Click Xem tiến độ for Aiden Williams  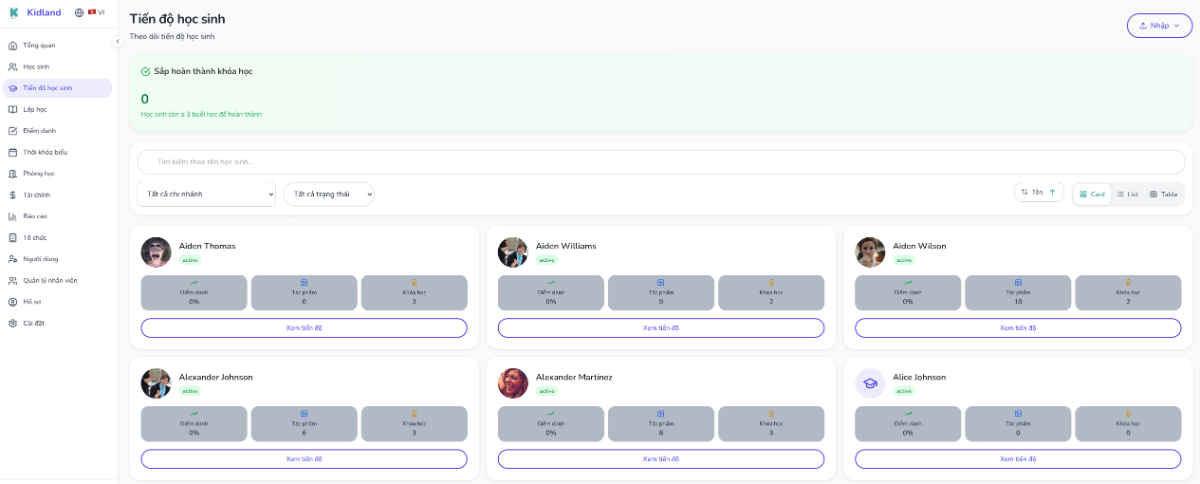tap(661, 328)
